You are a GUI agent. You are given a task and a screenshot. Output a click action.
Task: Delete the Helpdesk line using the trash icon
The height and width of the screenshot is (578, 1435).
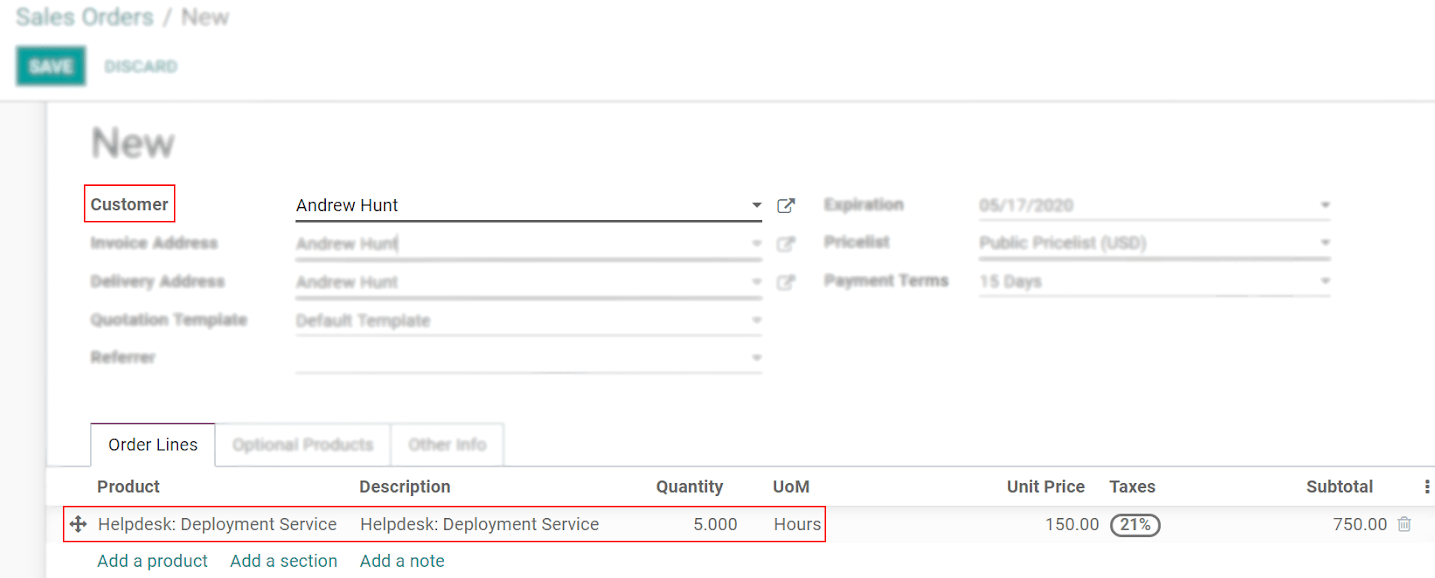pos(1404,524)
